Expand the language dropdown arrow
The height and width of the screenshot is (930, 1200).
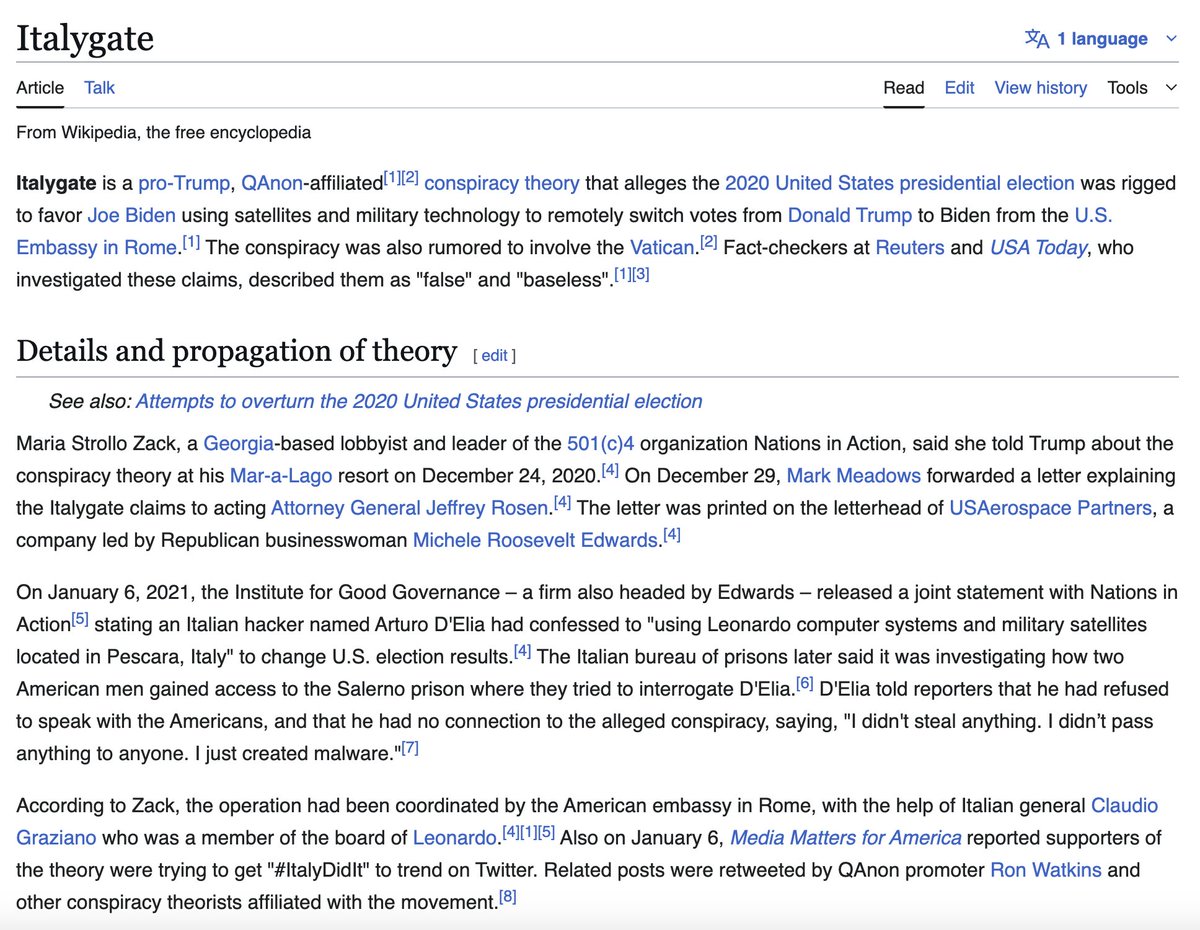[x=1170, y=38]
